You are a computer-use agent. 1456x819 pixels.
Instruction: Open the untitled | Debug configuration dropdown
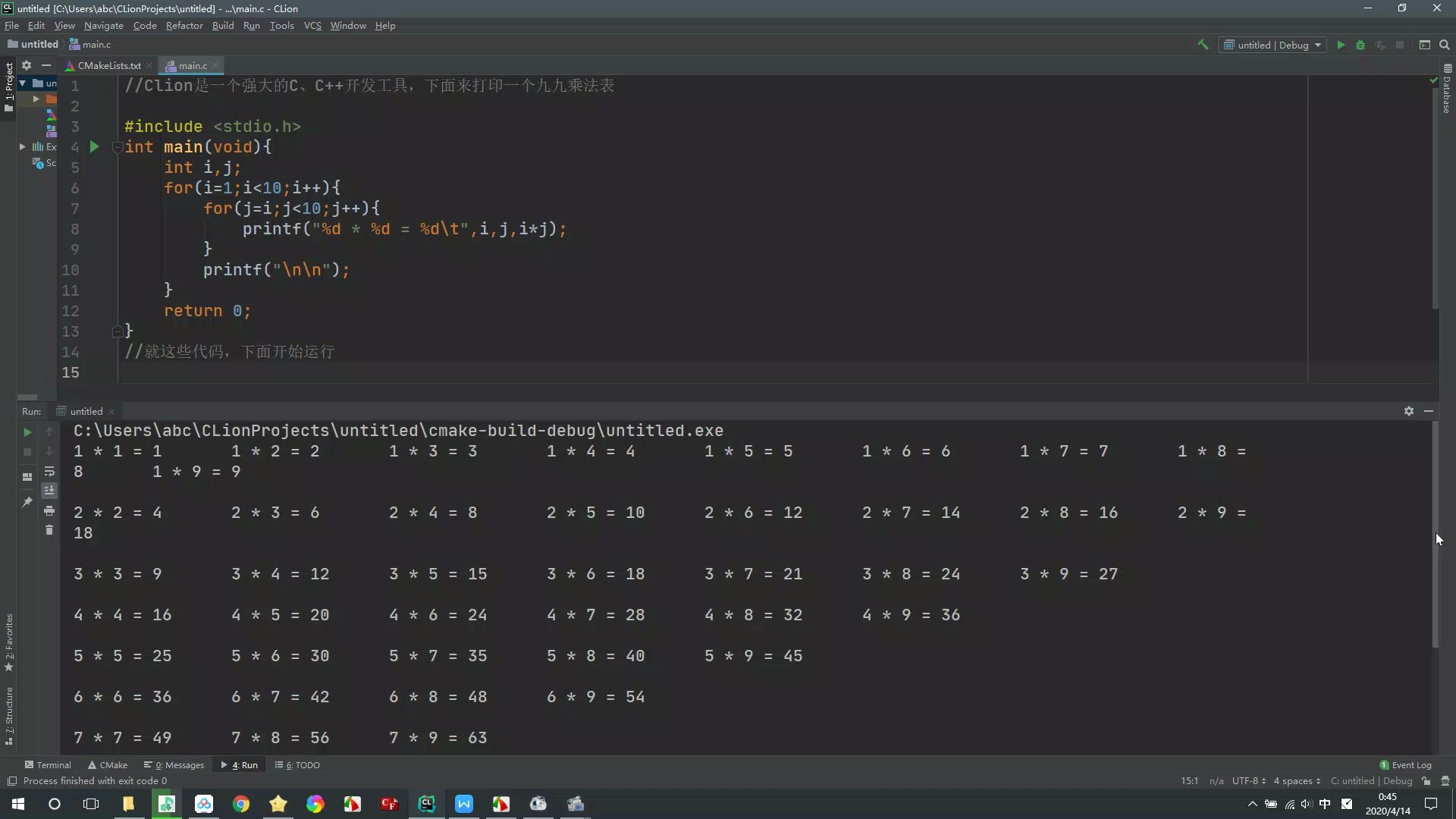click(x=1273, y=45)
